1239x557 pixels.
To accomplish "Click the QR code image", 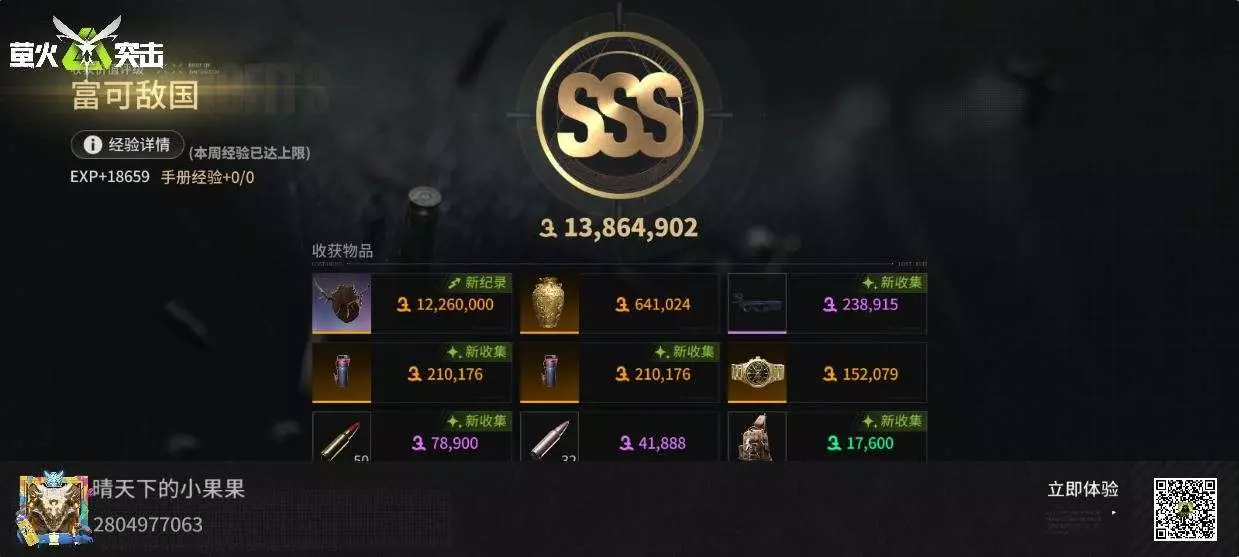I will click(x=1186, y=509).
